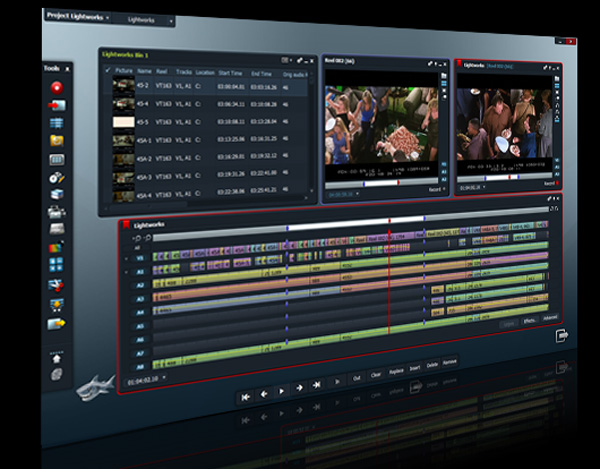This screenshot has width=600, height=469.
Task: Select the film reel with pencil tool
Action: pos(57,178)
